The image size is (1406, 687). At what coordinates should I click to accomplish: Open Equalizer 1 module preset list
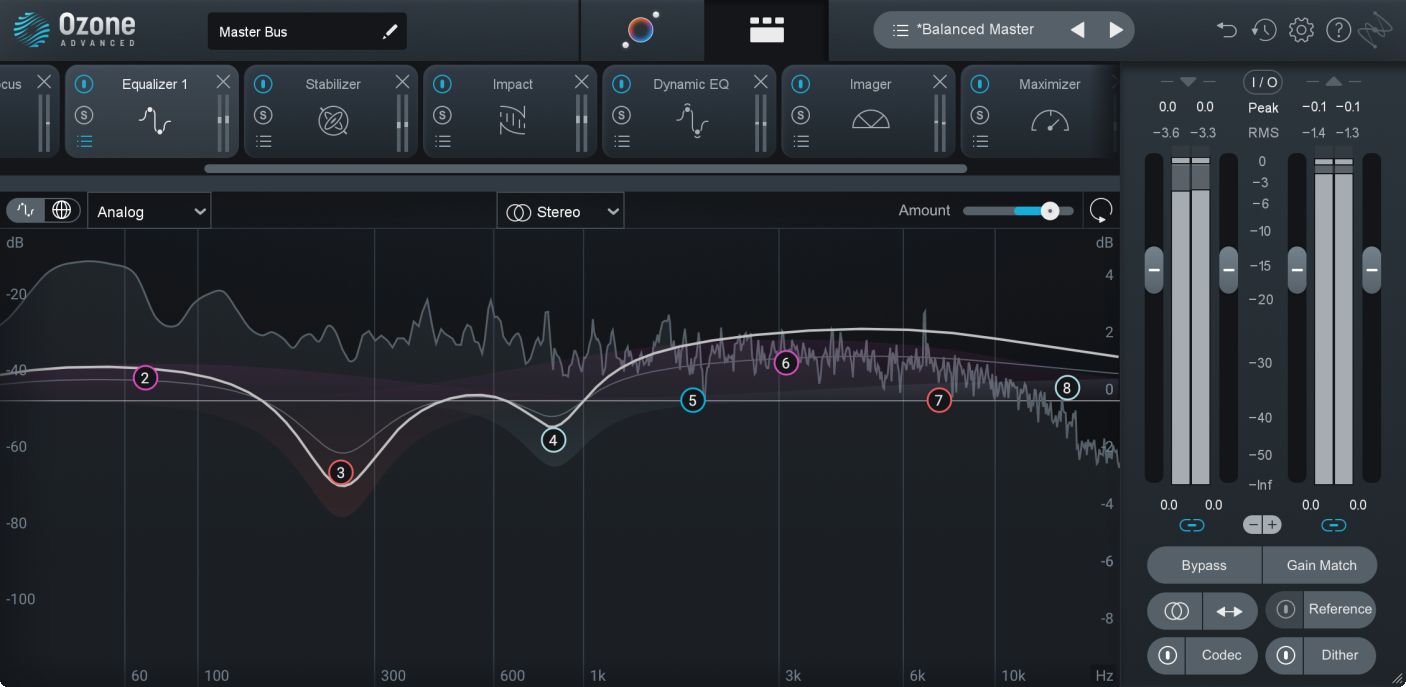85,141
